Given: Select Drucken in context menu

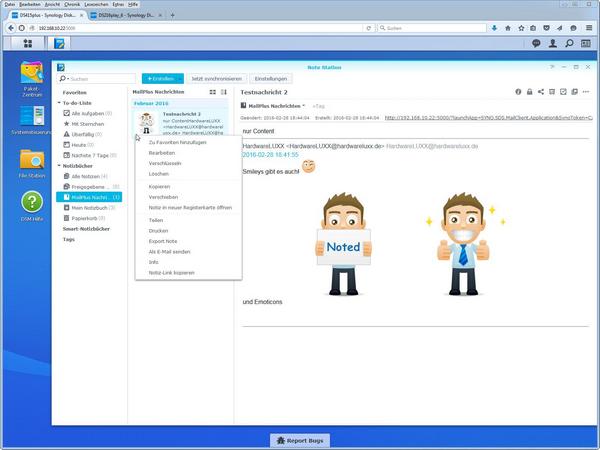Looking at the screenshot, I should point(158,231).
